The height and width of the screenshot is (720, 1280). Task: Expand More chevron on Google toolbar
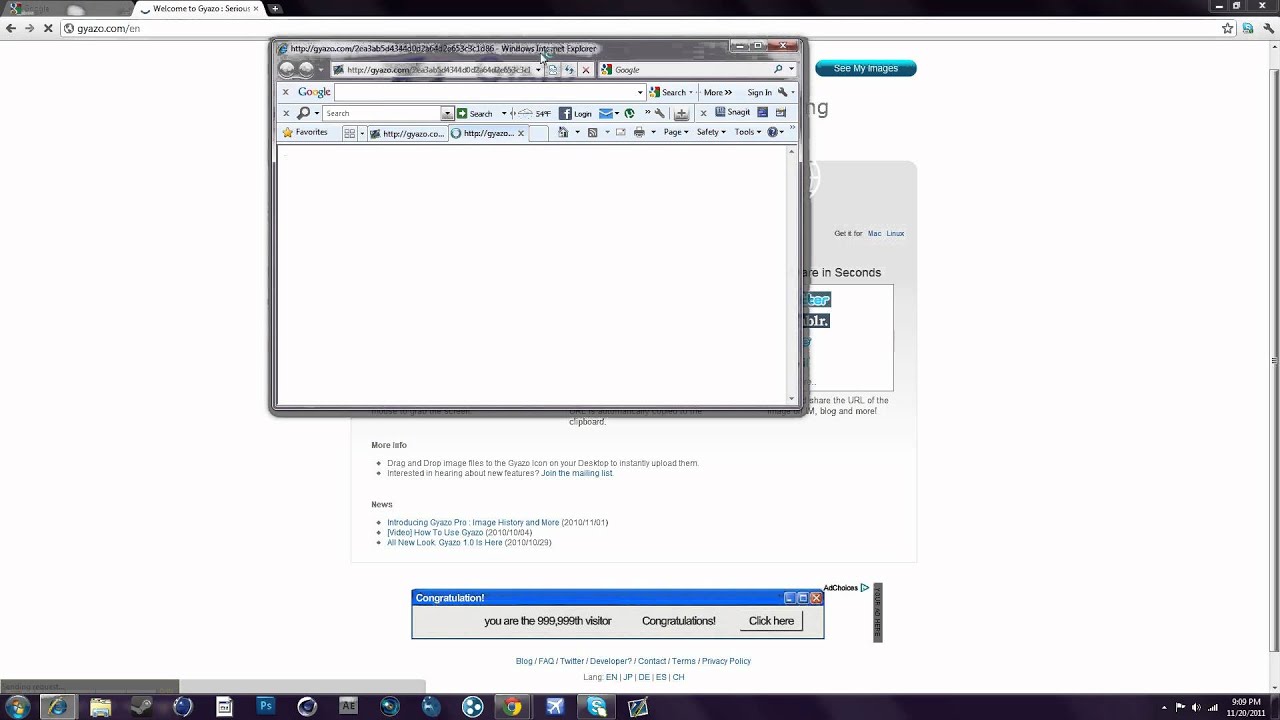click(x=718, y=92)
